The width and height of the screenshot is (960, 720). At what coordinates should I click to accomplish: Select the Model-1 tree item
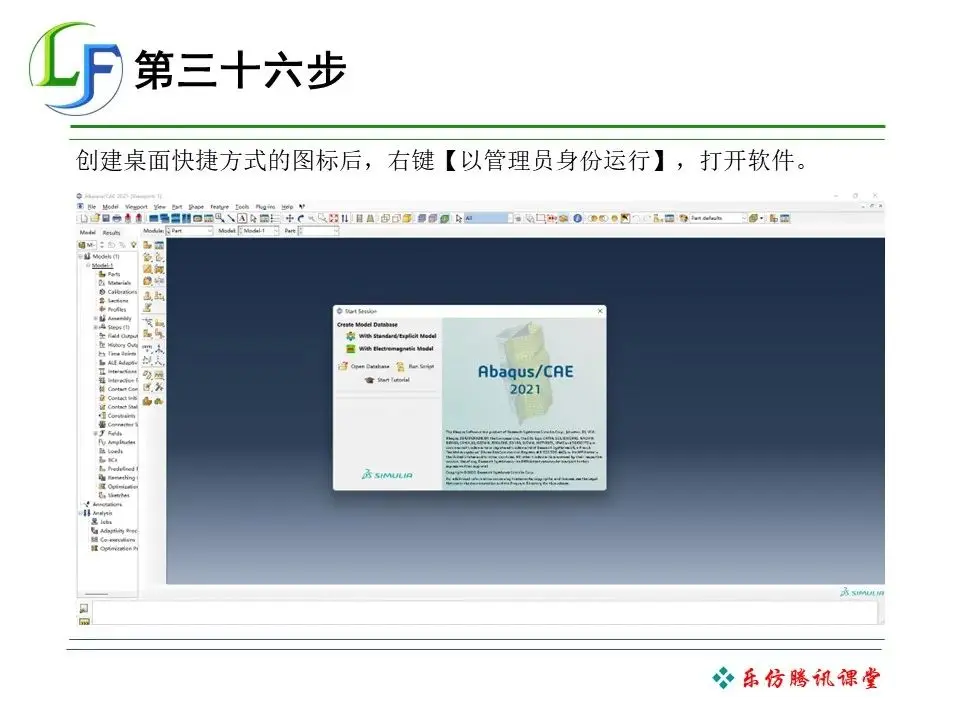(102, 265)
